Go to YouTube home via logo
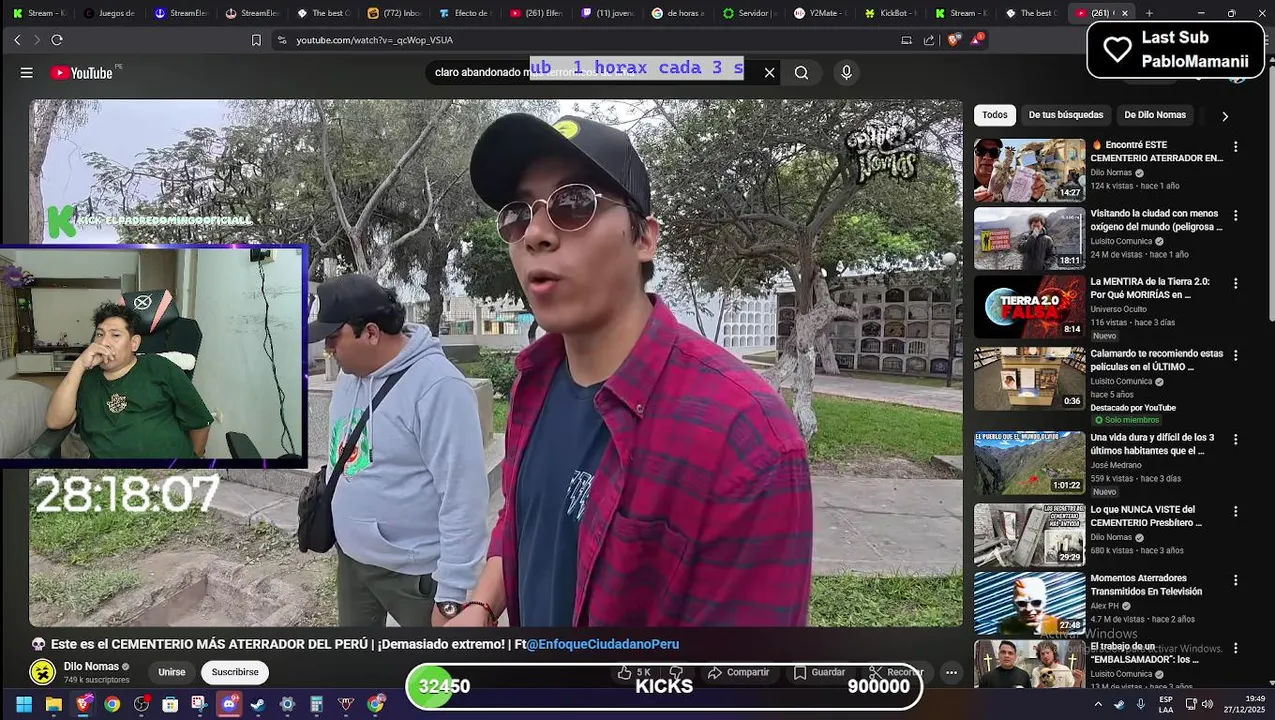Screen dimensions: 1275x720 (x=82, y=73)
